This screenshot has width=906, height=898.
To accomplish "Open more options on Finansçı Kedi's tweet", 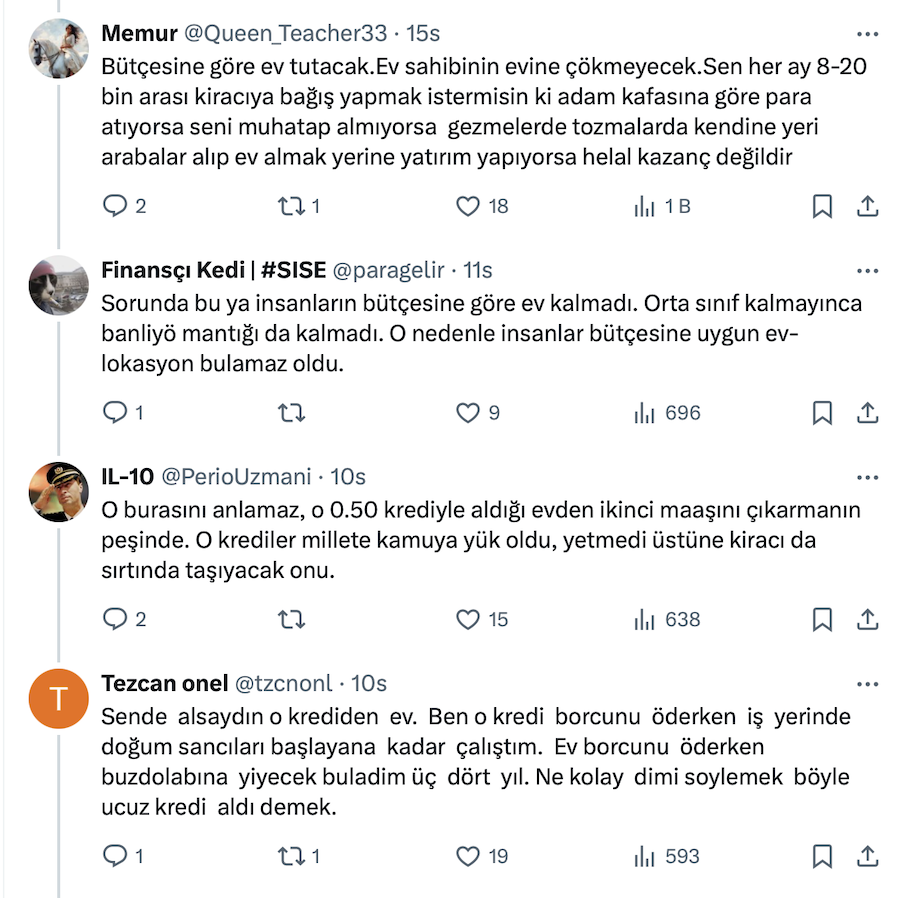I will click(867, 270).
